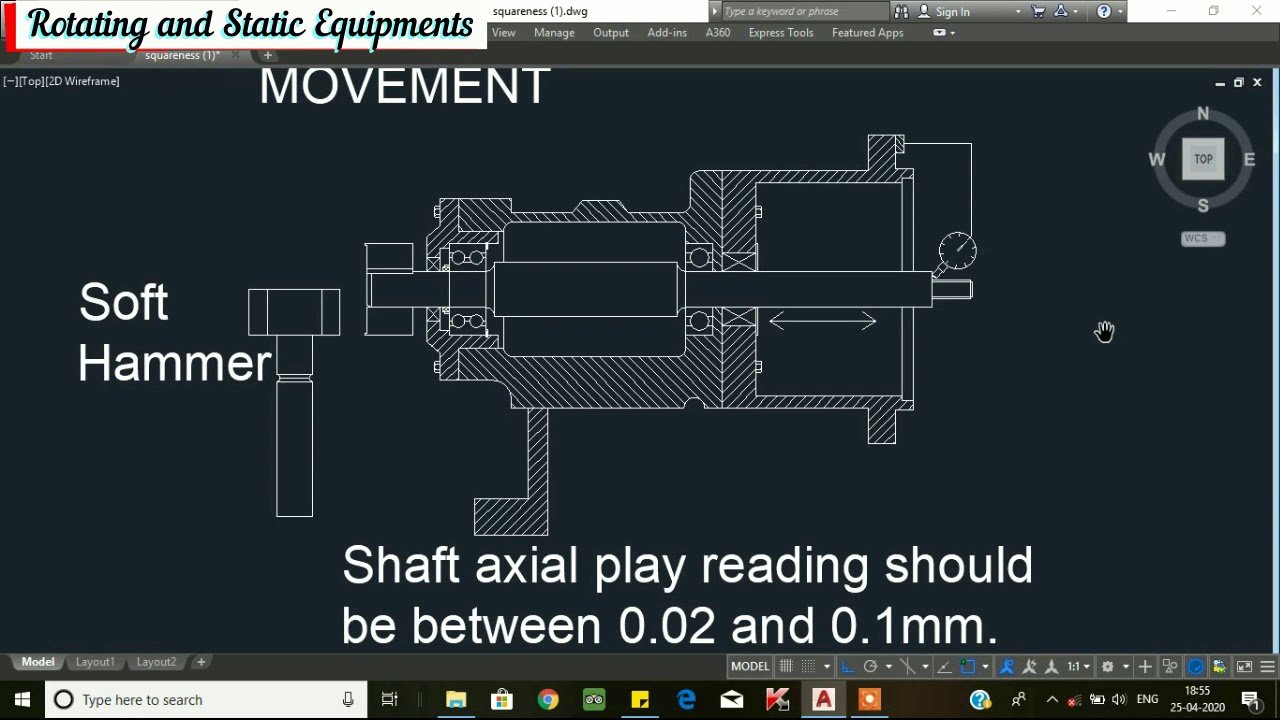Toggle object snap tracking icon
This screenshot has height=720, width=1280.
[x=944, y=666]
